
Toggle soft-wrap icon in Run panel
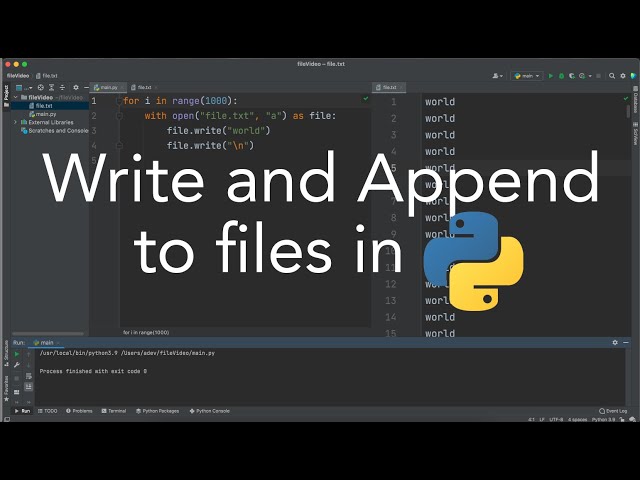[29, 376]
